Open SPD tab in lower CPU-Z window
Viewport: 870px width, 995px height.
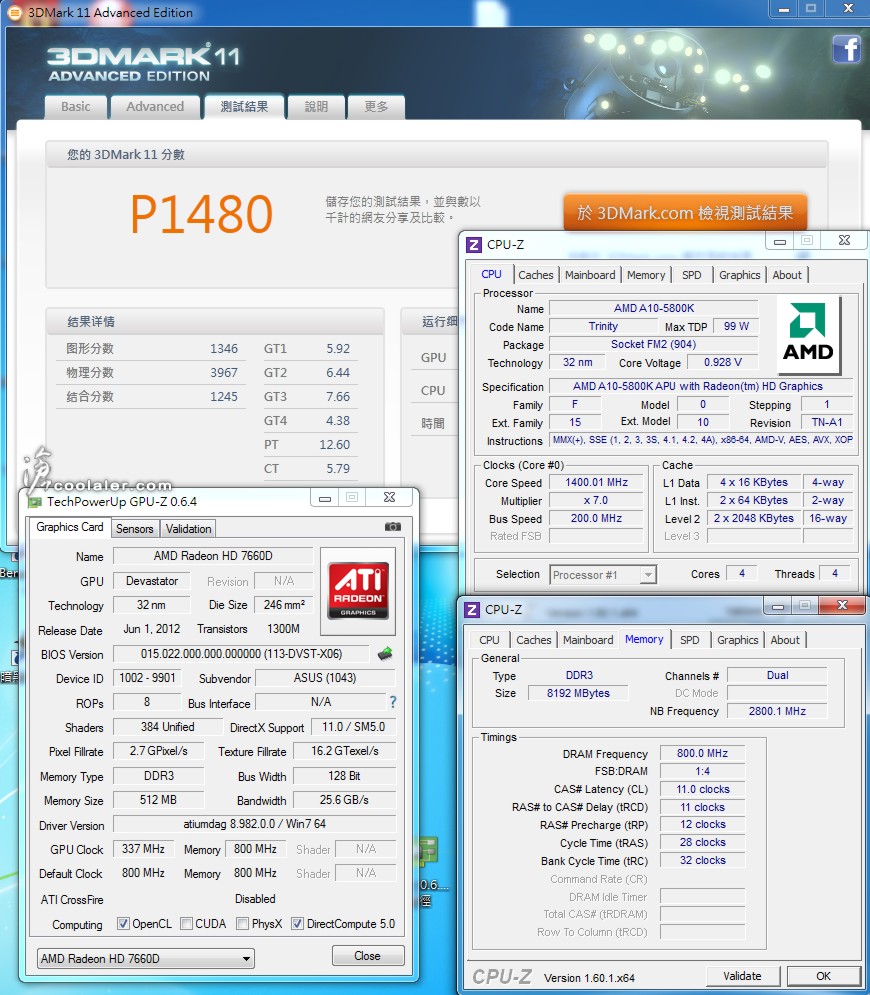click(690, 640)
